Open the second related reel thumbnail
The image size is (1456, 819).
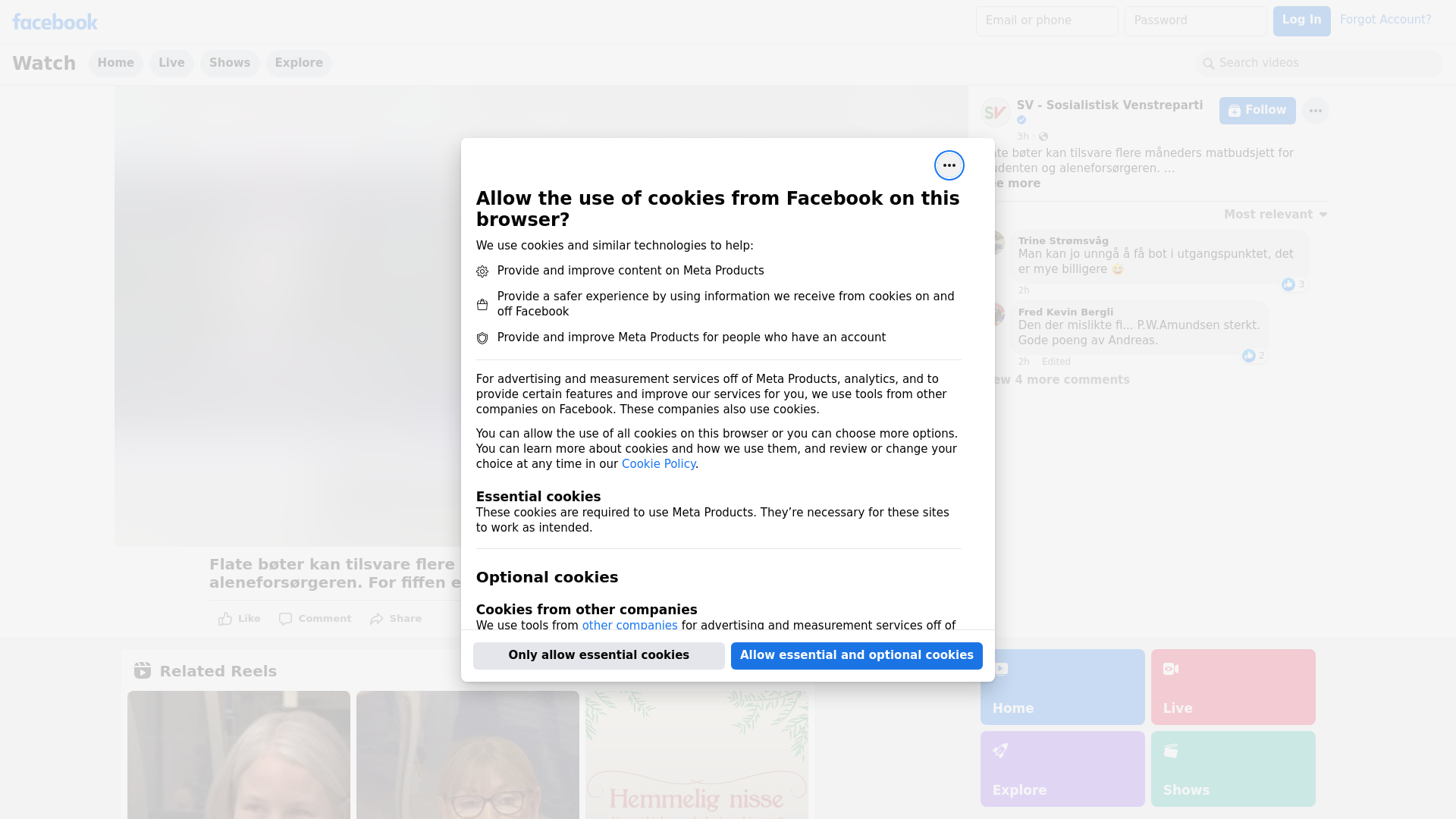pos(468,755)
